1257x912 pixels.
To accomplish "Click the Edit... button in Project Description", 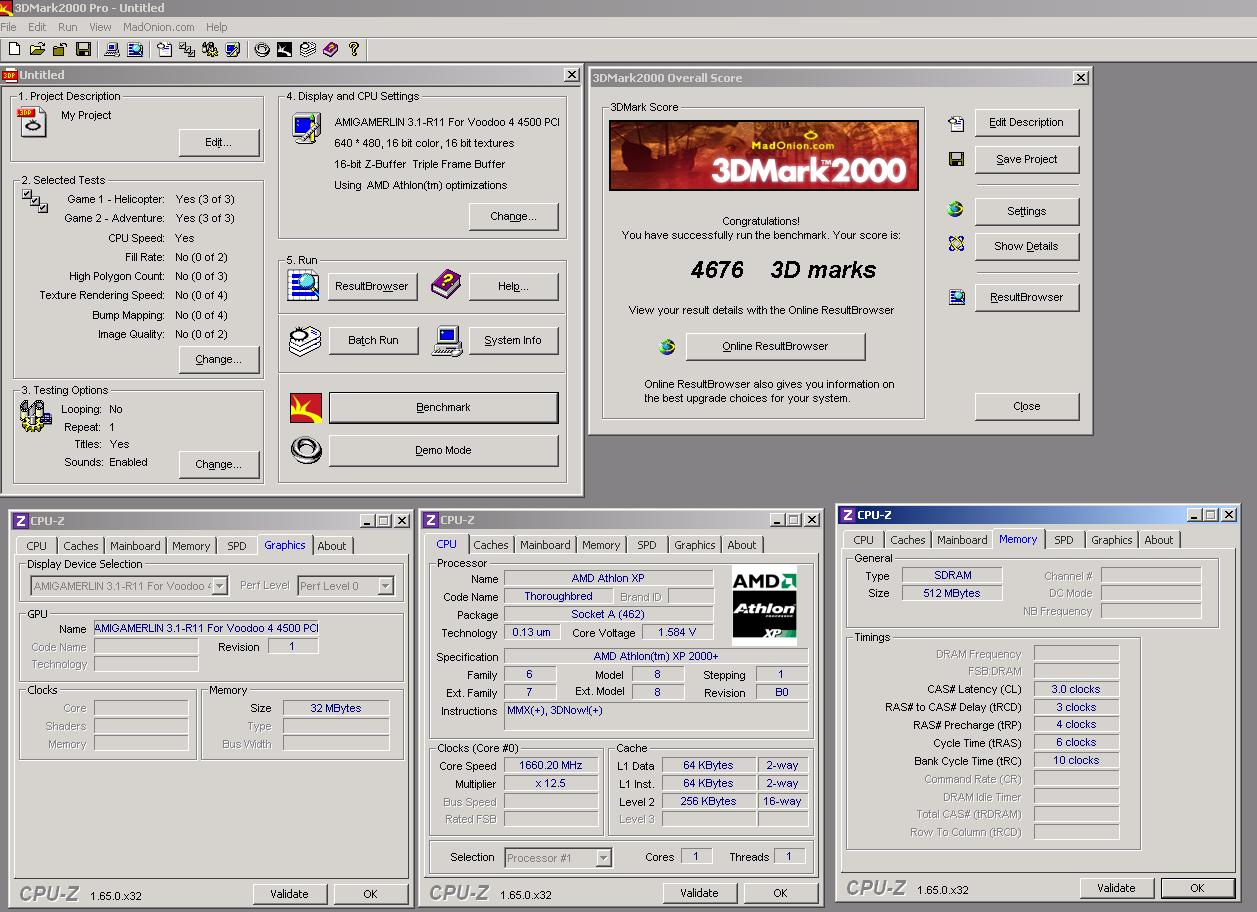I will [219, 143].
